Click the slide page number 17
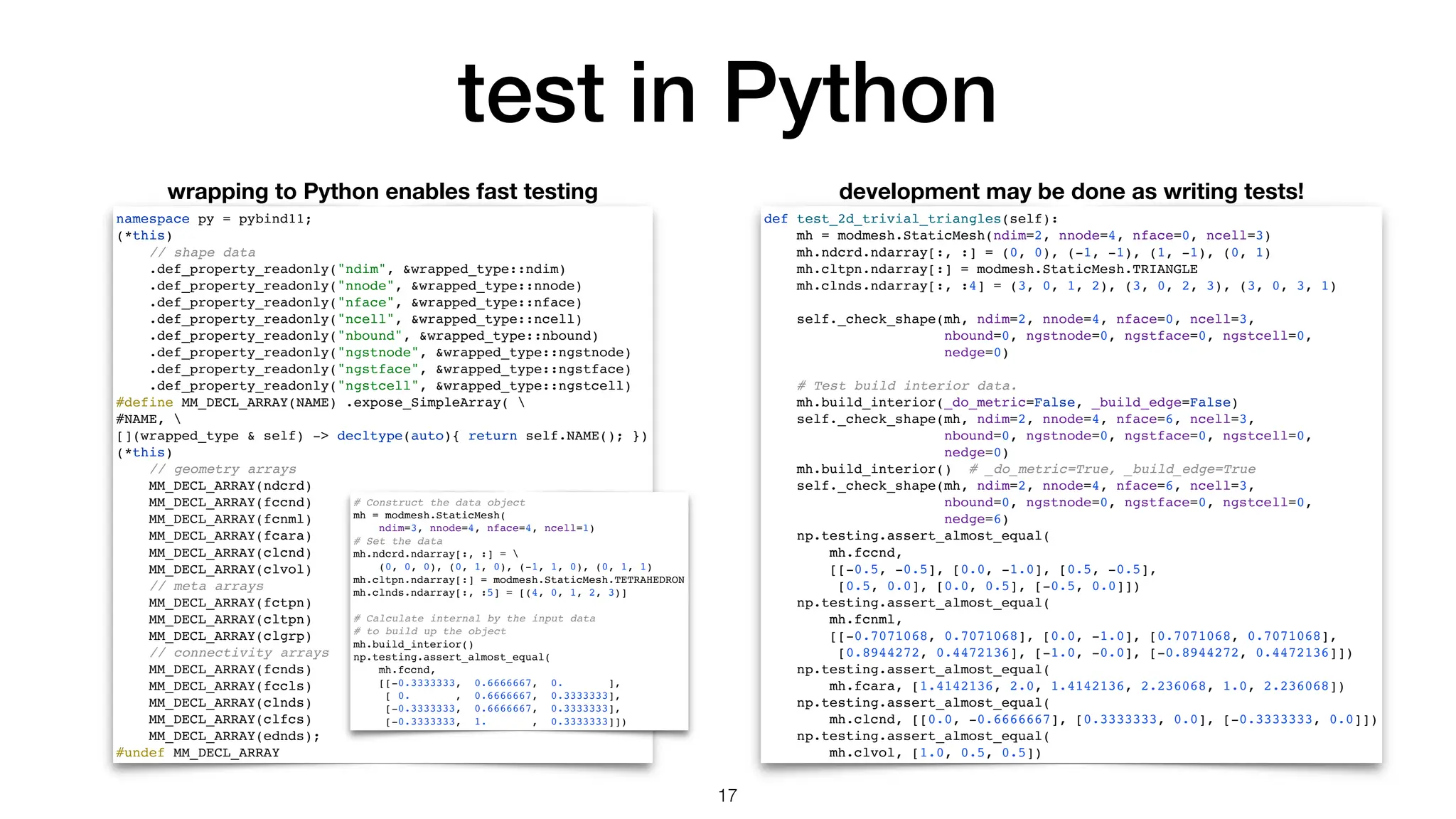The image size is (1456, 819). (x=727, y=796)
